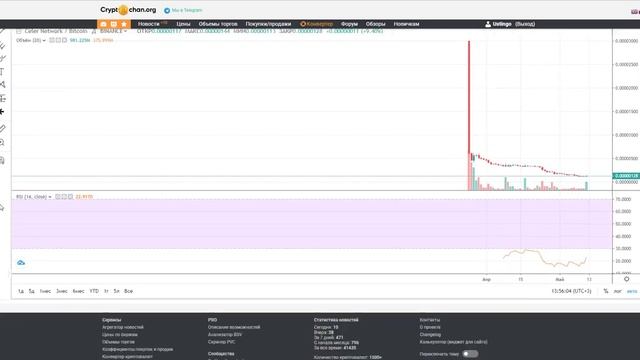This screenshot has width=640, height=360.
Task: Click the Celer Network / Bitcoin symbol name
Action: [56, 31]
